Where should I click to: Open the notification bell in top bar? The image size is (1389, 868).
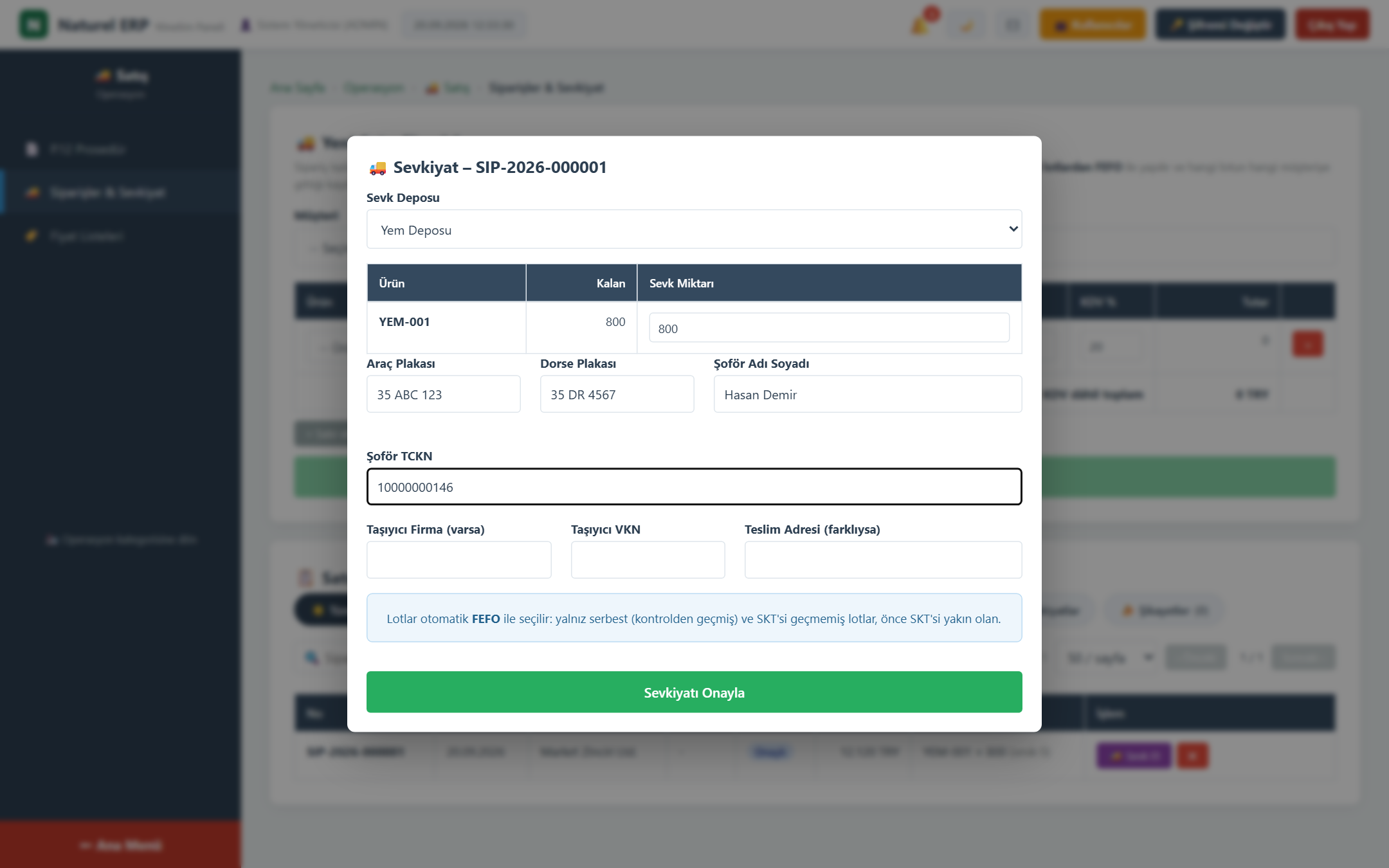coord(920,26)
